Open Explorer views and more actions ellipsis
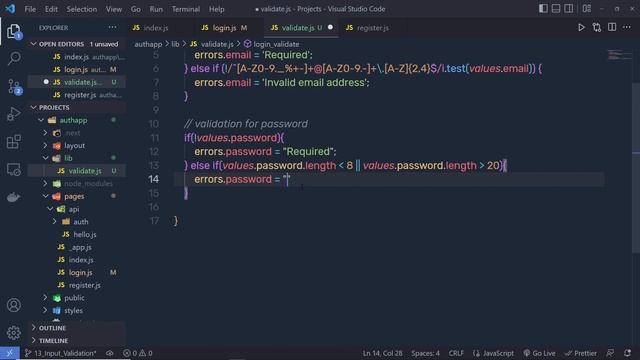This screenshot has height=360, width=640. point(112,28)
